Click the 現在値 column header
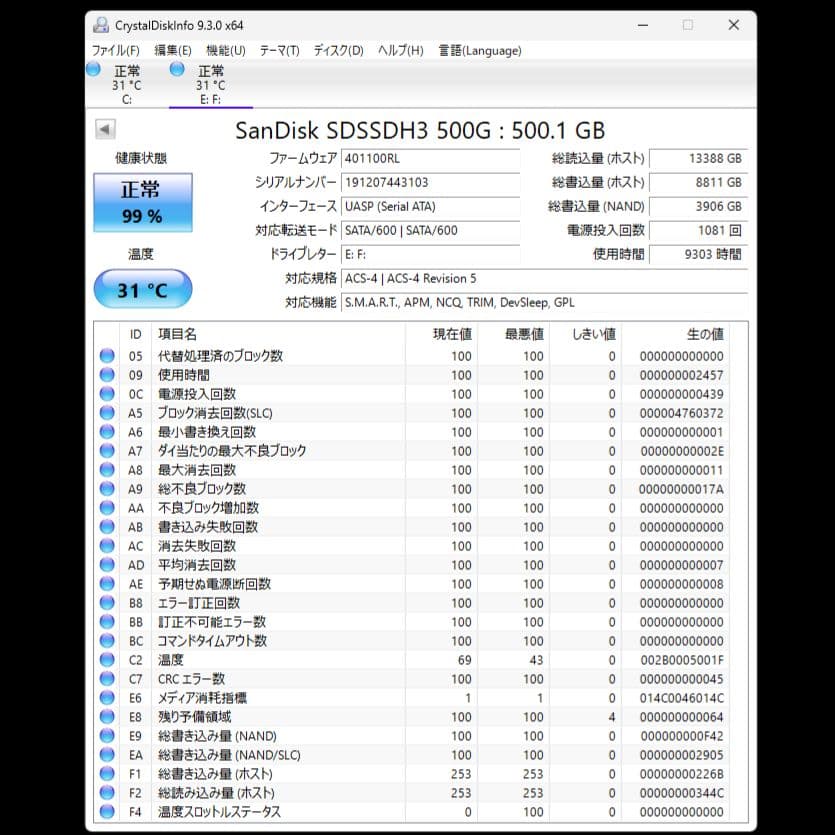 (x=441, y=334)
